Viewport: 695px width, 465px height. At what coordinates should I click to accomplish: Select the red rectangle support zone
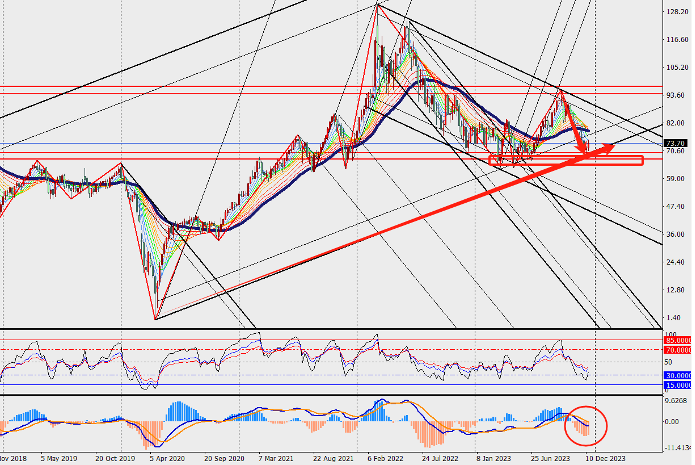(x=566, y=160)
